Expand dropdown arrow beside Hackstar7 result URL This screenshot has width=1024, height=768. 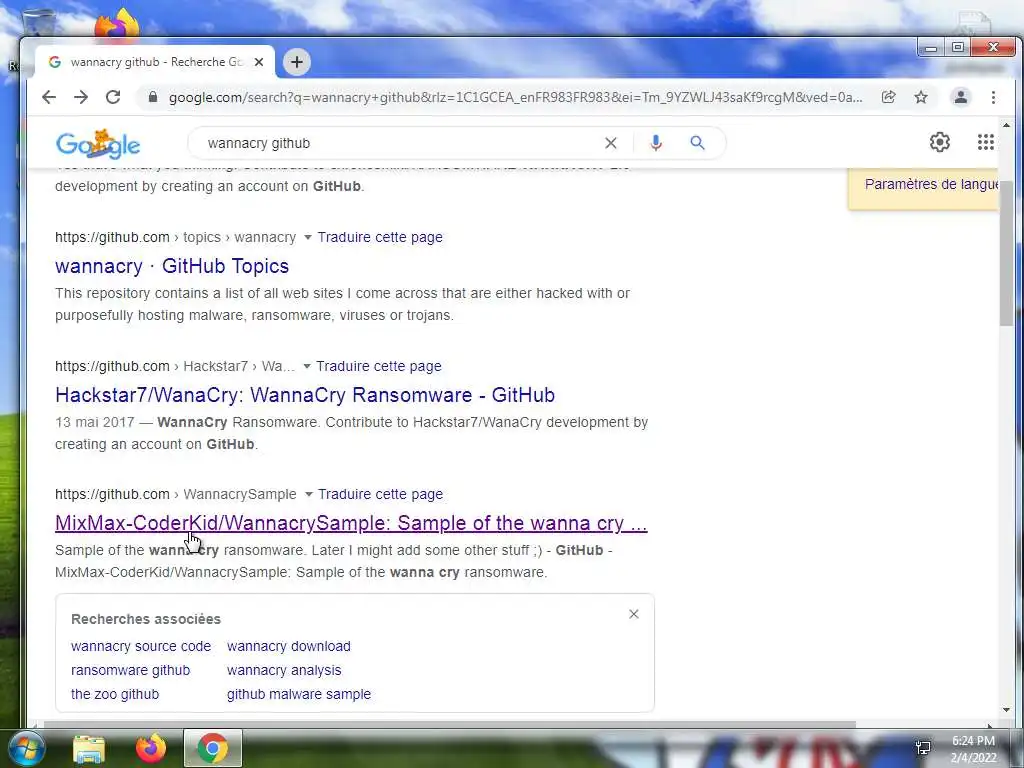tap(306, 366)
